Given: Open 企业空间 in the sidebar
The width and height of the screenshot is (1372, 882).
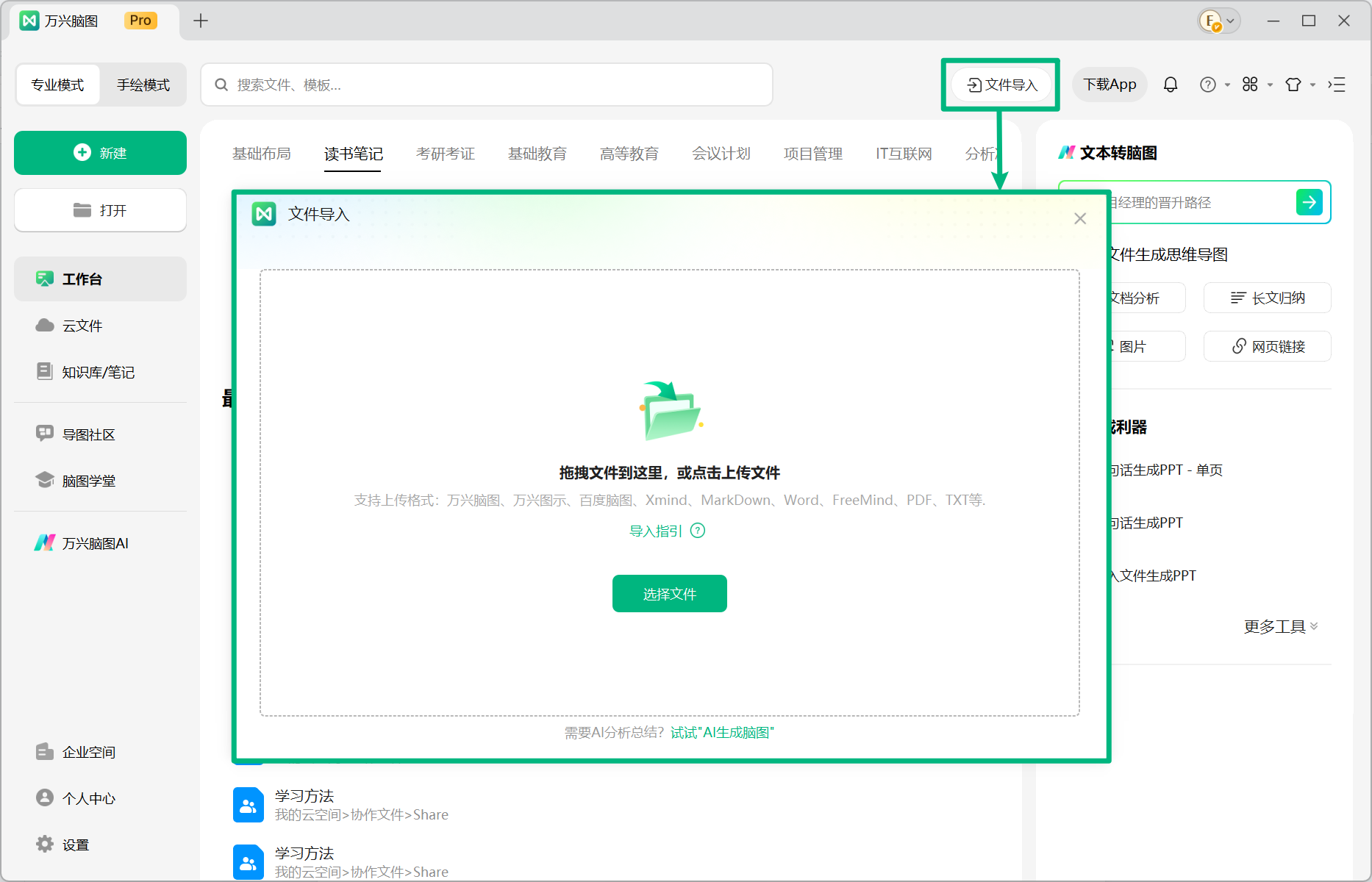Looking at the screenshot, I should click(x=100, y=752).
